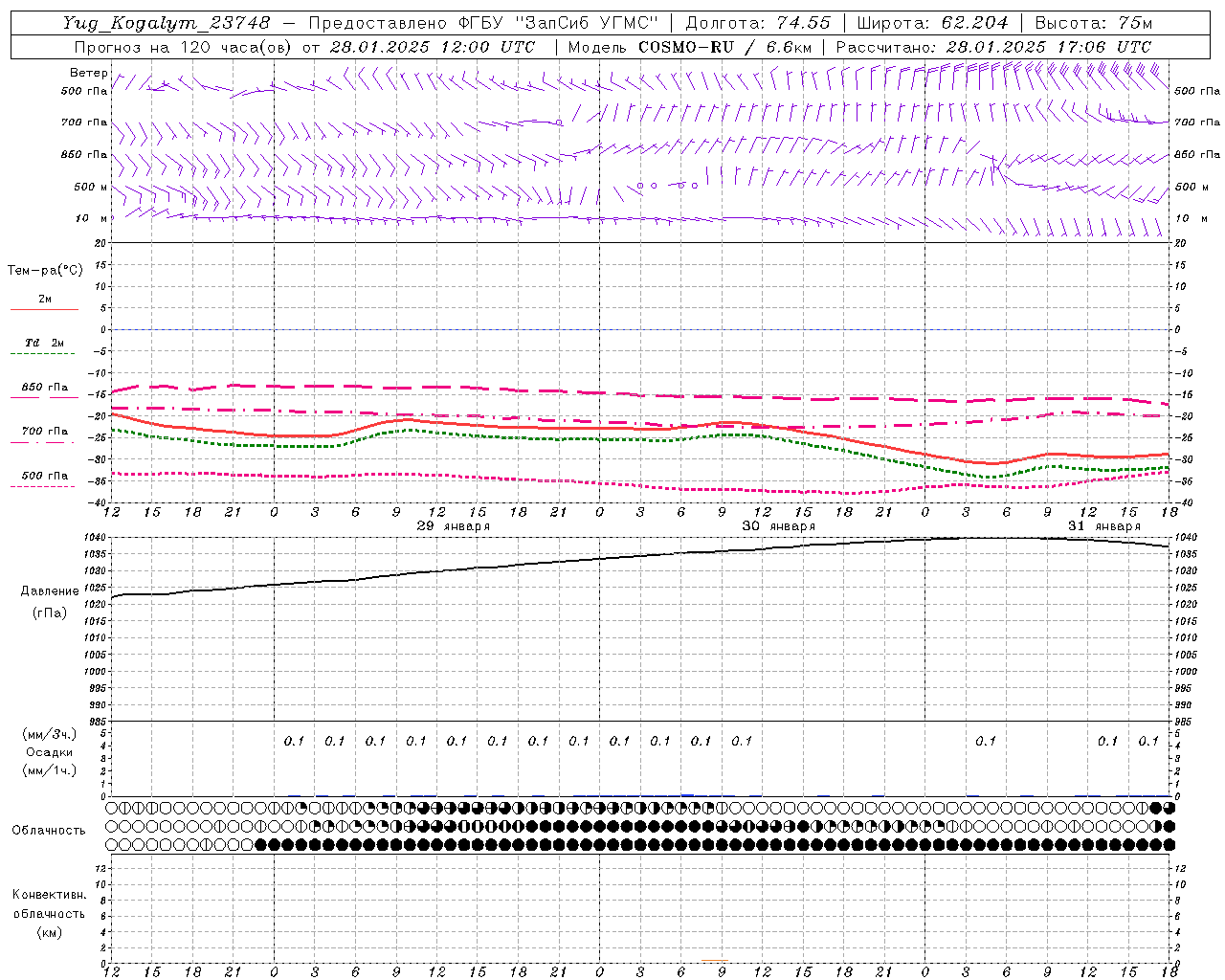Image resolution: width=1225 pixels, height=980 pixels.
Task: Click the 1020 value on left pressure axis
Action: click(x=95, y=605)
